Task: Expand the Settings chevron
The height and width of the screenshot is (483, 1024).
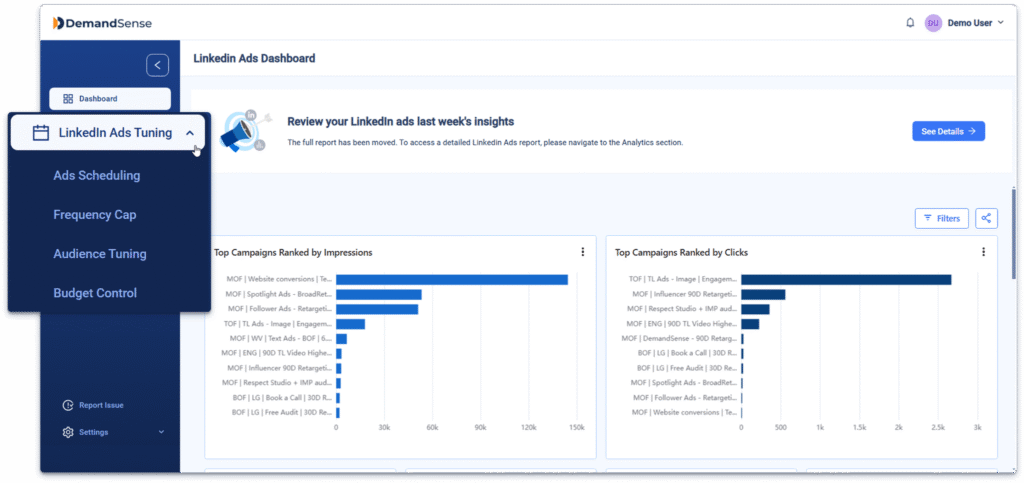Action: point(161,432)
